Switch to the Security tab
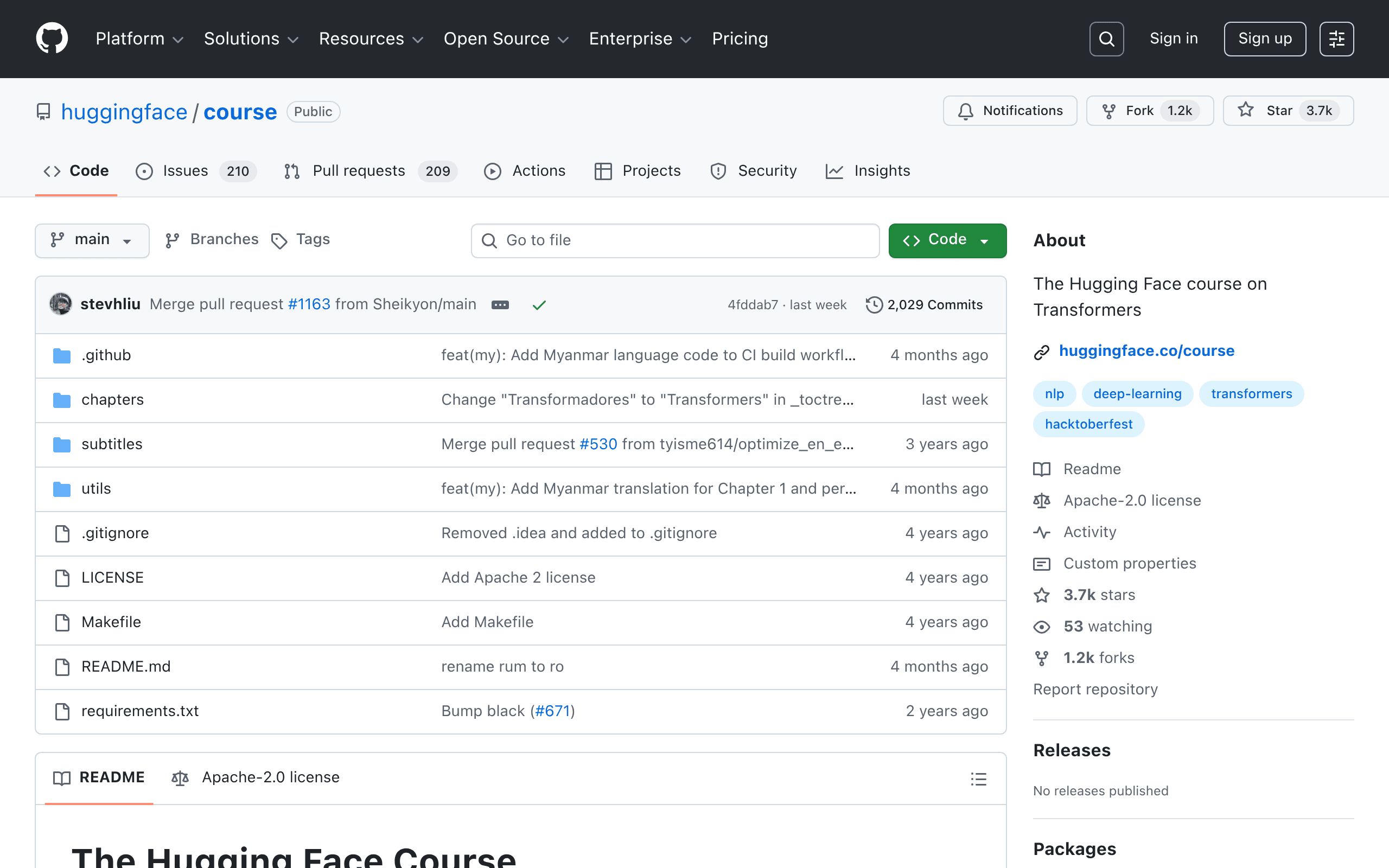1389x868 pixels. click(x=754, y=171)
